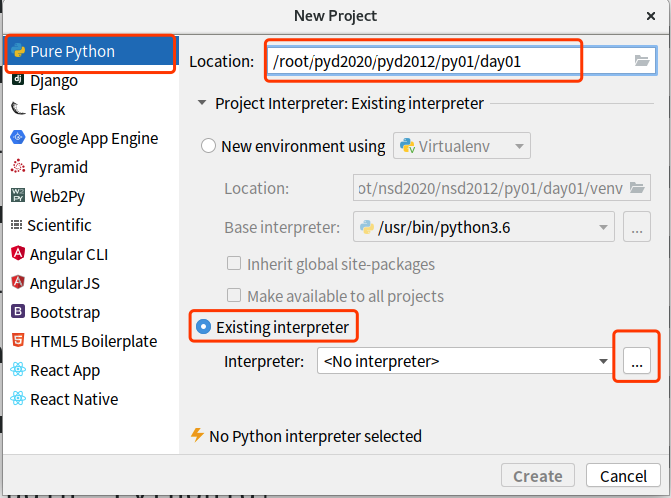Choose the Flask project icon

click(x=18, y=109)
